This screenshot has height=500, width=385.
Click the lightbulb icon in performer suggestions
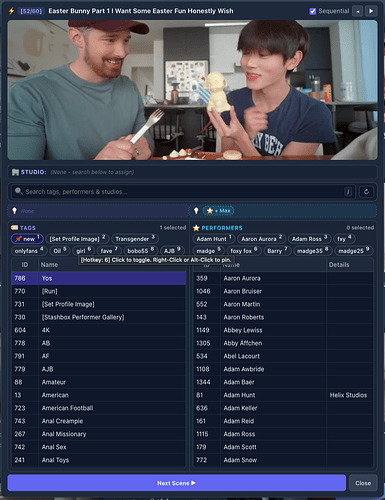point(196,211)
